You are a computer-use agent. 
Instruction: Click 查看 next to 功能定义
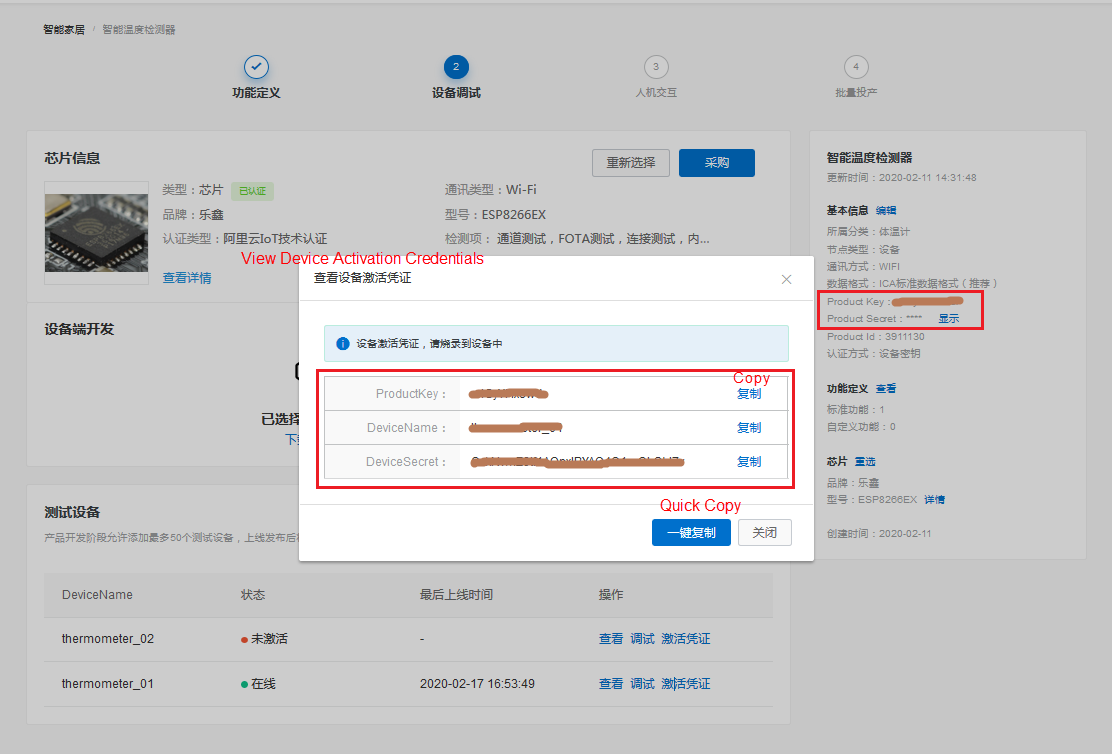point(886,389)
